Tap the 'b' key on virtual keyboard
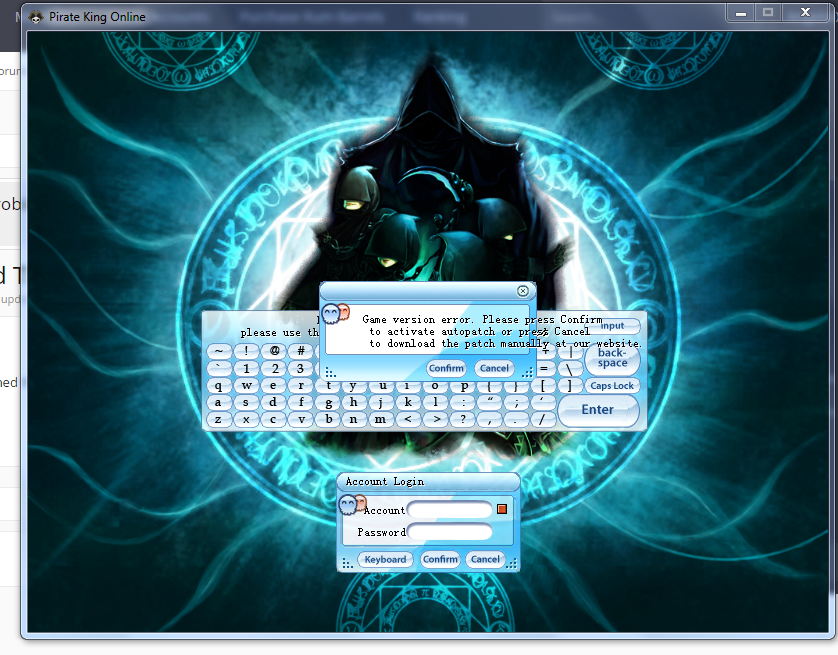This screenshot has height=655, width=838. pos(328,419)
